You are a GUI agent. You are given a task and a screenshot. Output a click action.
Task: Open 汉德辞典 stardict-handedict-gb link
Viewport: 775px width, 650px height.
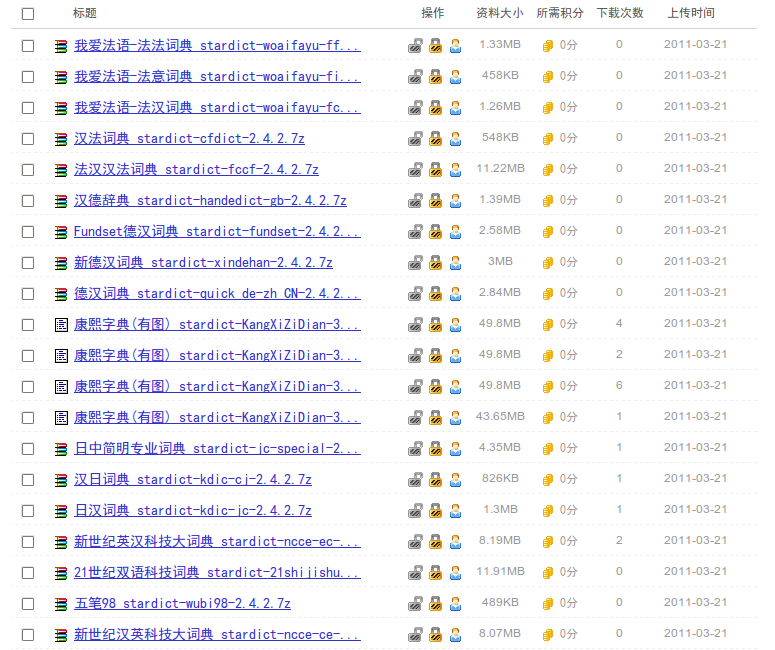[x=211, y=201]
